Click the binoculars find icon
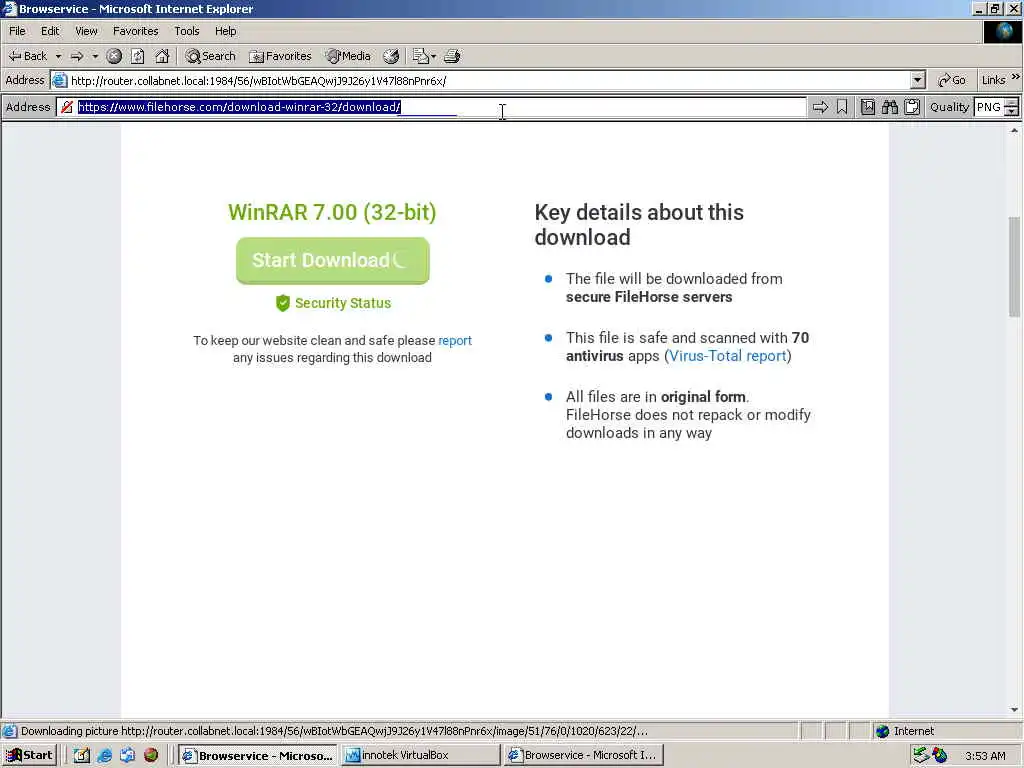This screenshot has width=1024, height=768. pyautogui.click(x=889, y=107)
